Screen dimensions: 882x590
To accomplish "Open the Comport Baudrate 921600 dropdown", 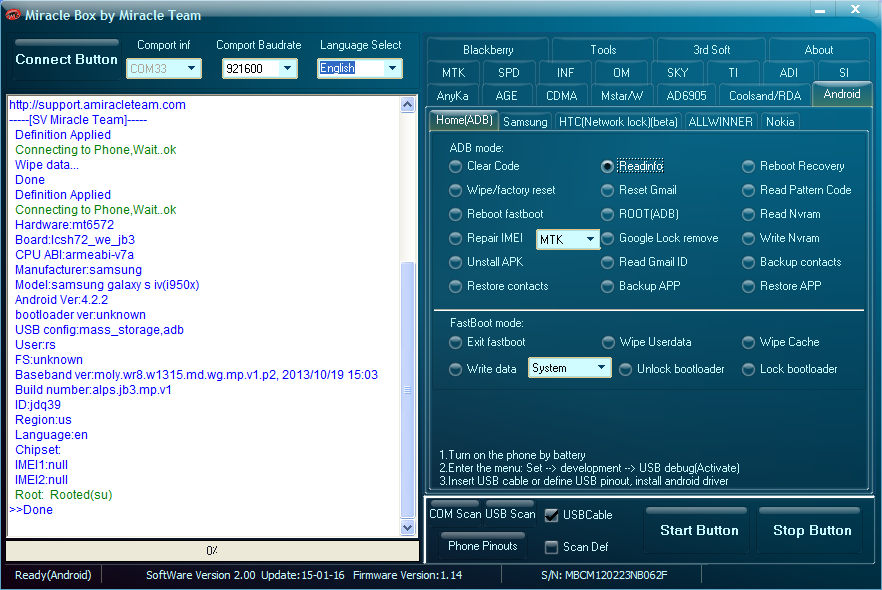I will click(x=259, y=69).
